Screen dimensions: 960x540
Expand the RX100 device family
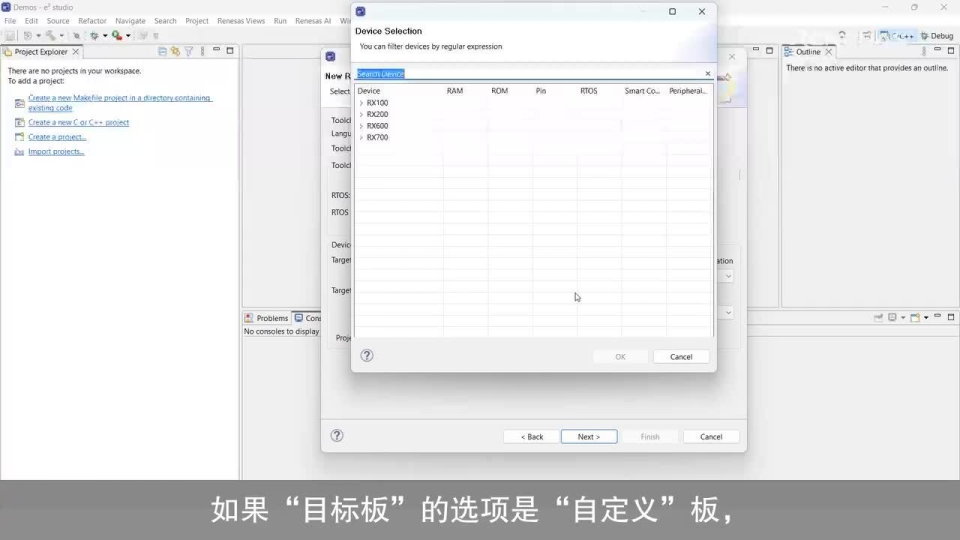click(x=361, y=103)
